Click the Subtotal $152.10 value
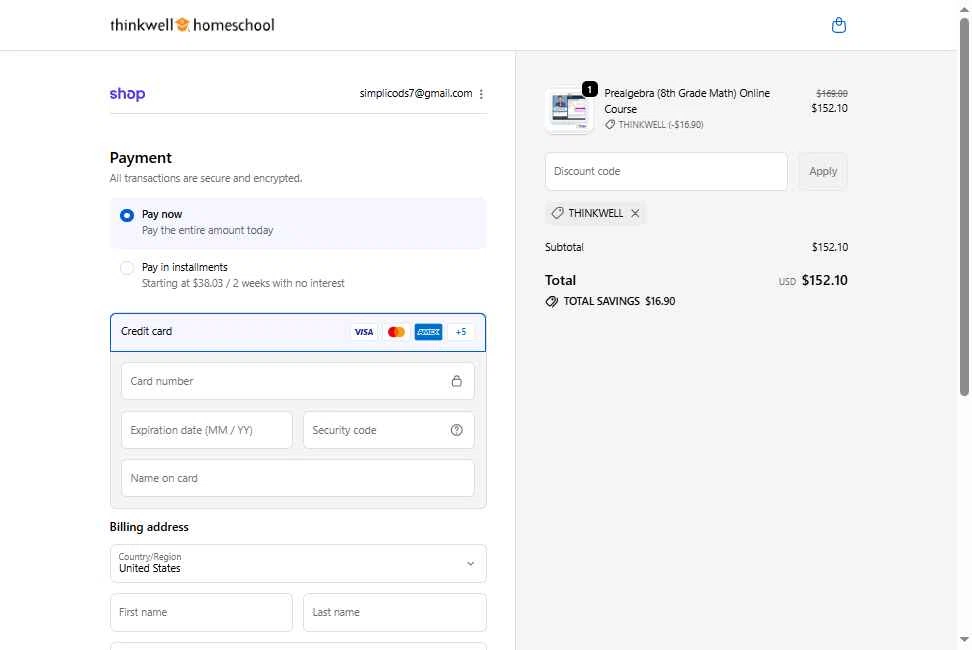 point(829,247)
